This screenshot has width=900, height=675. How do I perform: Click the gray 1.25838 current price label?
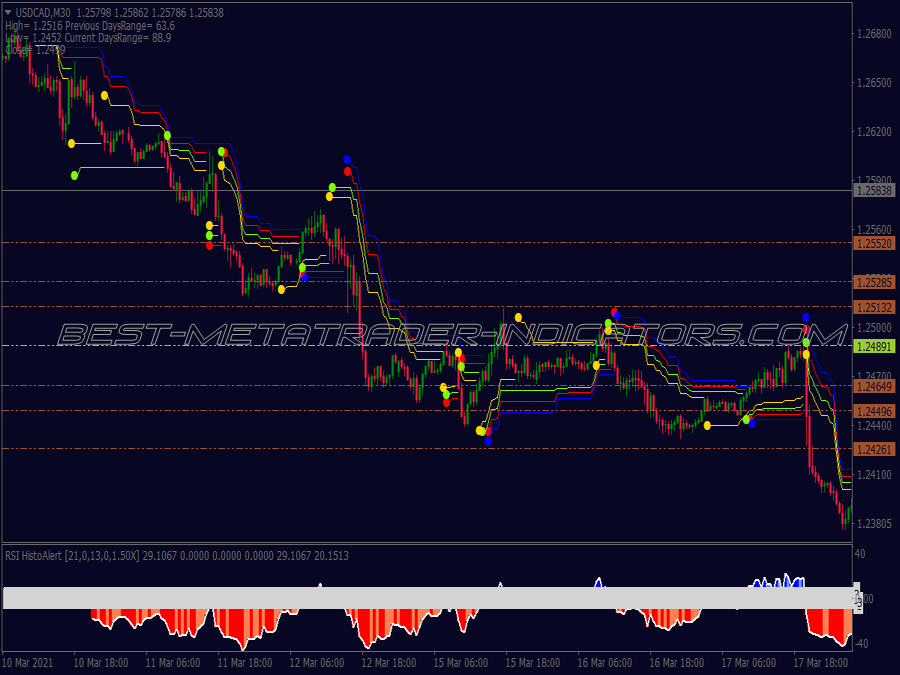click(x=874, y=191)
